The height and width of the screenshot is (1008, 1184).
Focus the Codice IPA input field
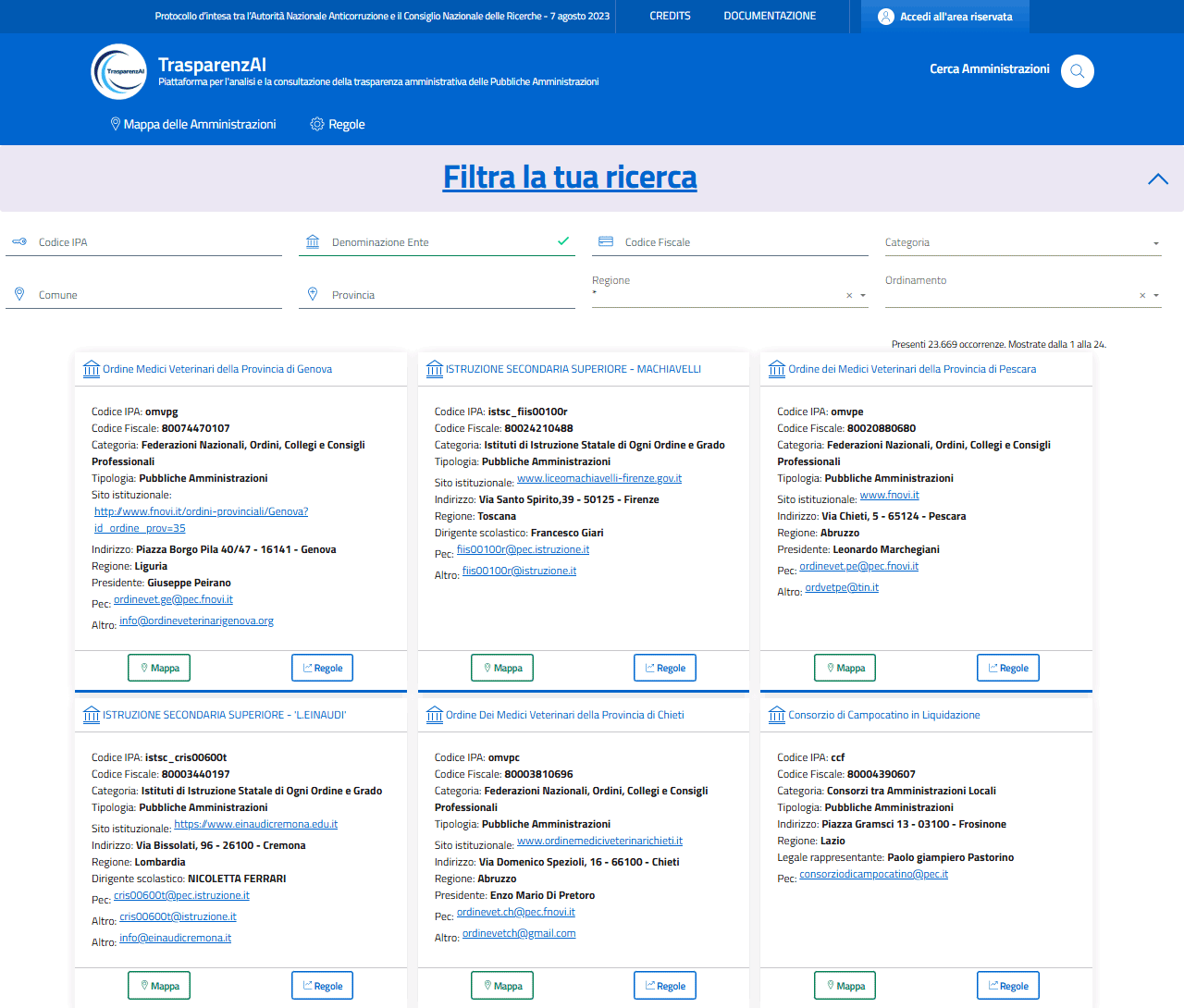pos(143,242)
